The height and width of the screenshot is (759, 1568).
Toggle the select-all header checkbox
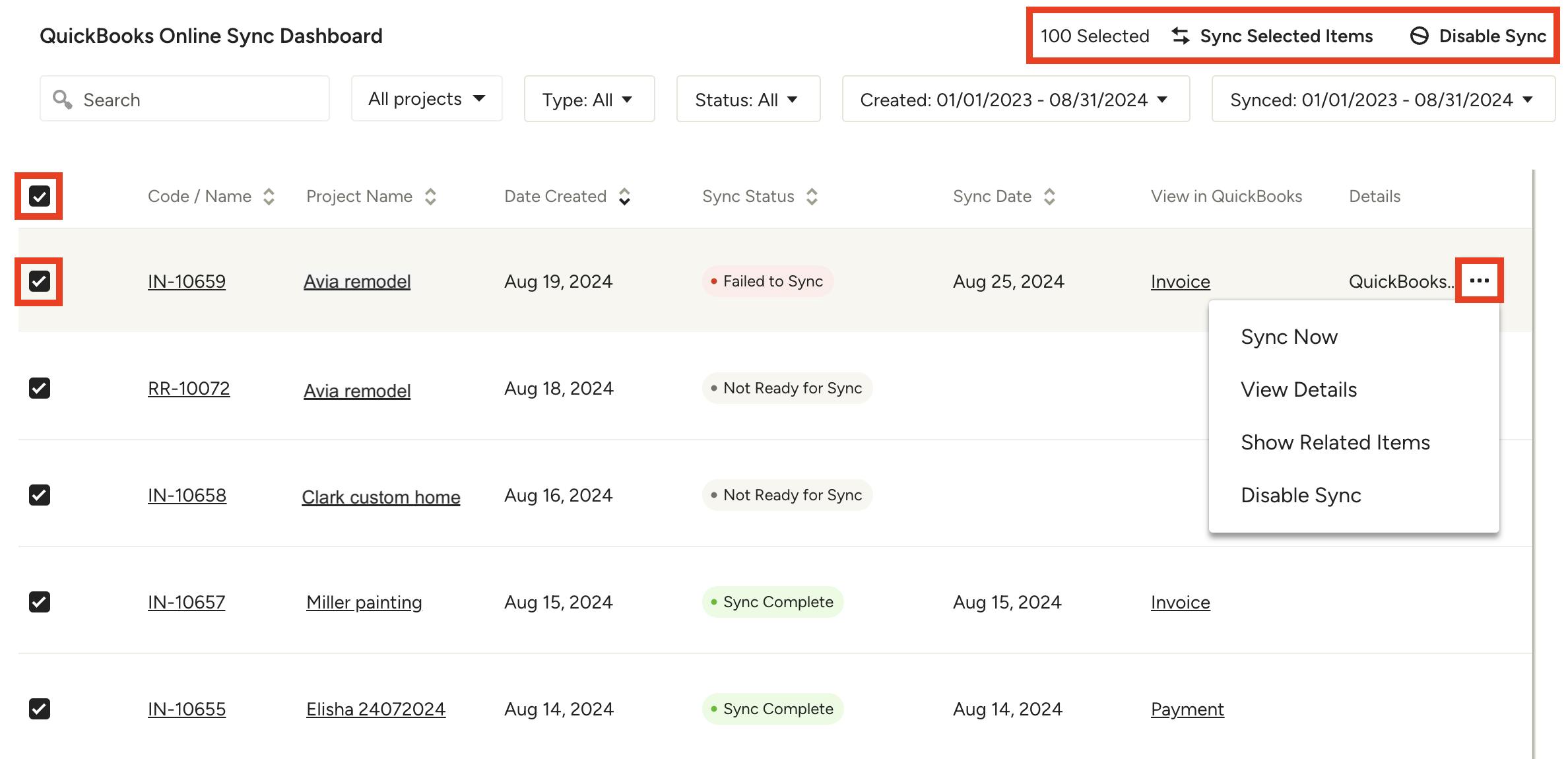coord(40,196)
